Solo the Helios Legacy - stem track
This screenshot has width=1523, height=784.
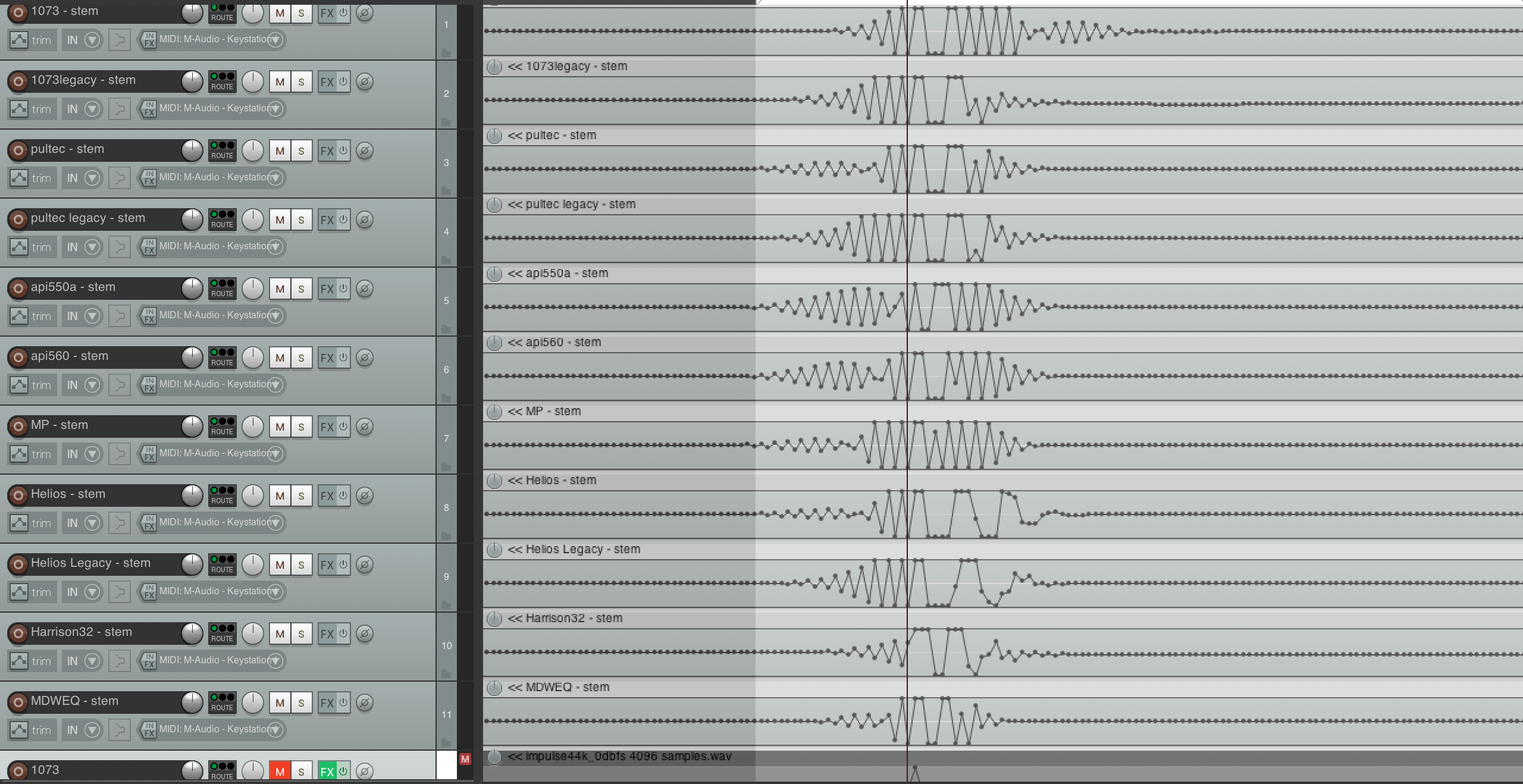click(x=301, y=565)
